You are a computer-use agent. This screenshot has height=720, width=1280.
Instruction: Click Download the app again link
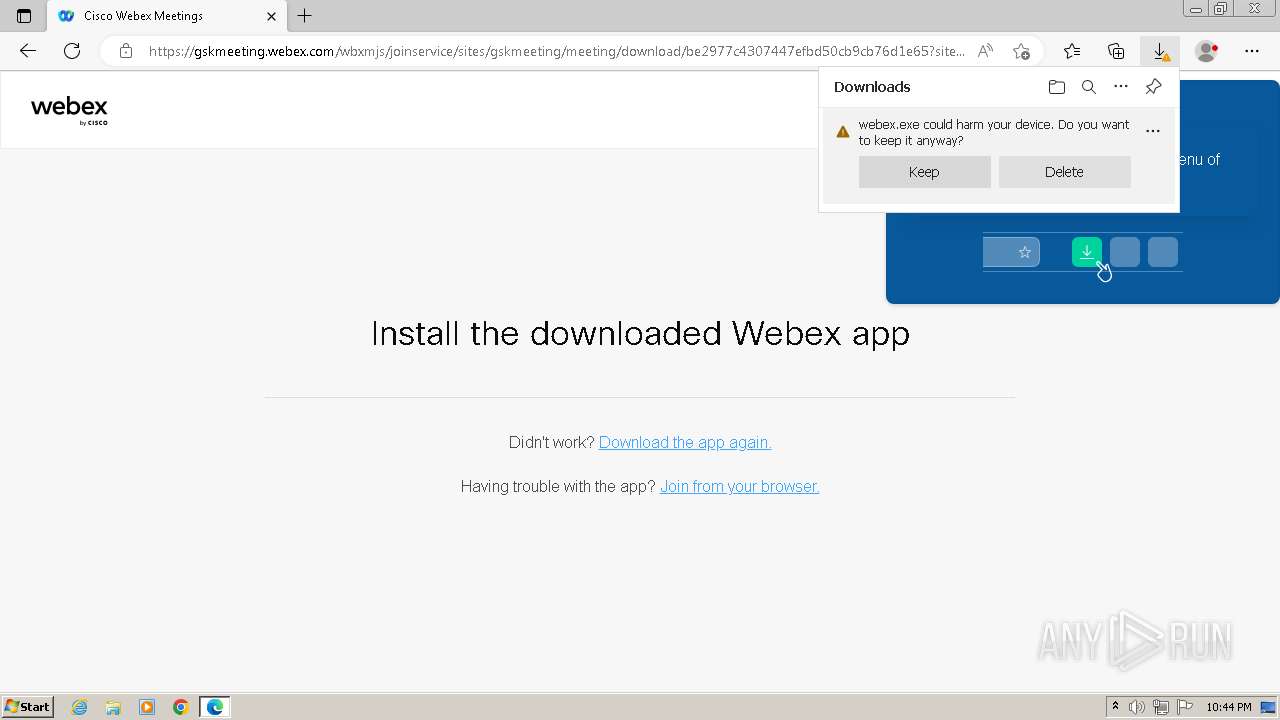[x=685, y=442]
